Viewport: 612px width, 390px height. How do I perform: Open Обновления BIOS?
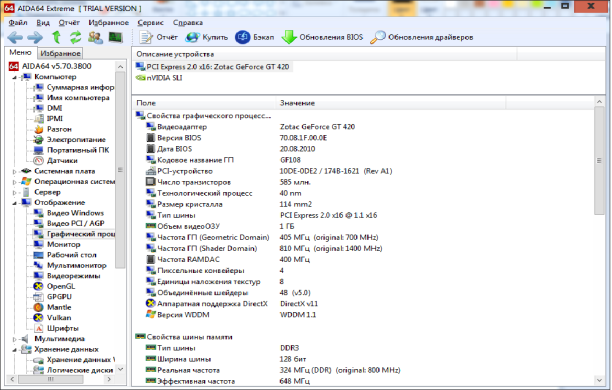322,37
